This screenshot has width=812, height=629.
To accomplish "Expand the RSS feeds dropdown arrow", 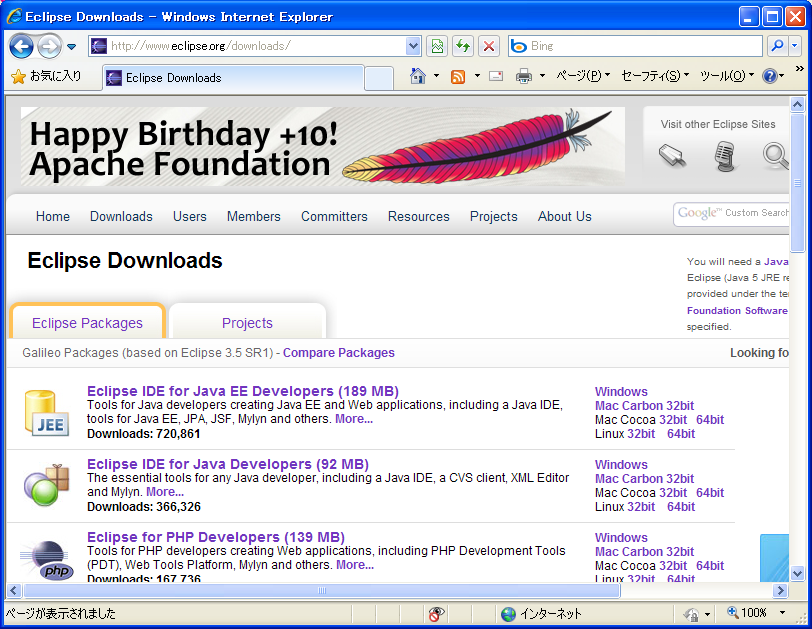I will point(477,76).
